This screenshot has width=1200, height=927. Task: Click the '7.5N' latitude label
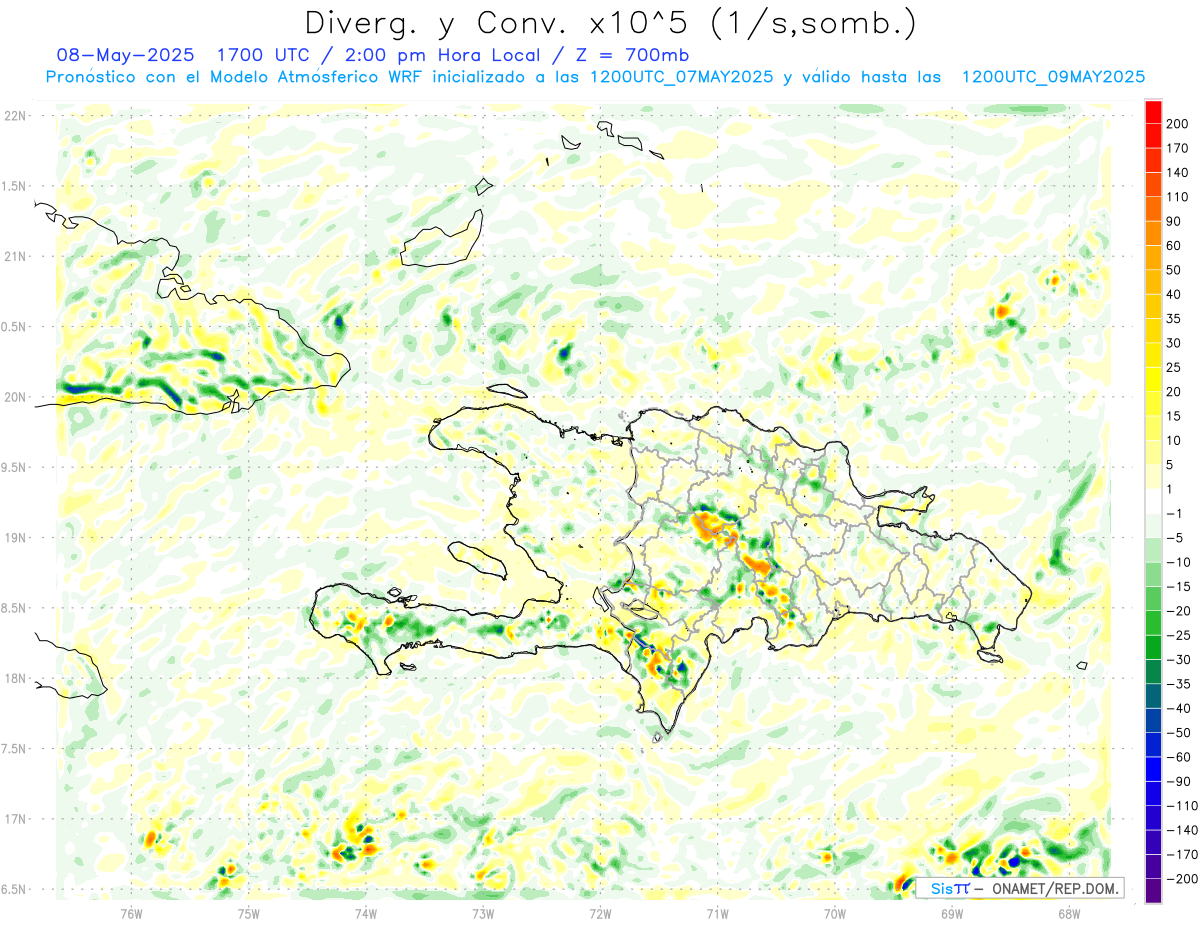[x=14, y=749]
